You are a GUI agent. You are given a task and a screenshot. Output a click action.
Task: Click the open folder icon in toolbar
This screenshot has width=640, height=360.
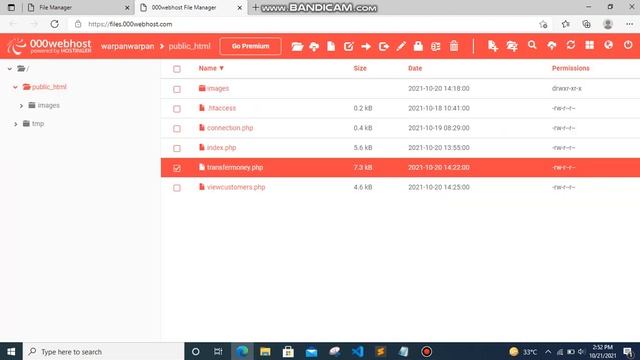[297, 46]
